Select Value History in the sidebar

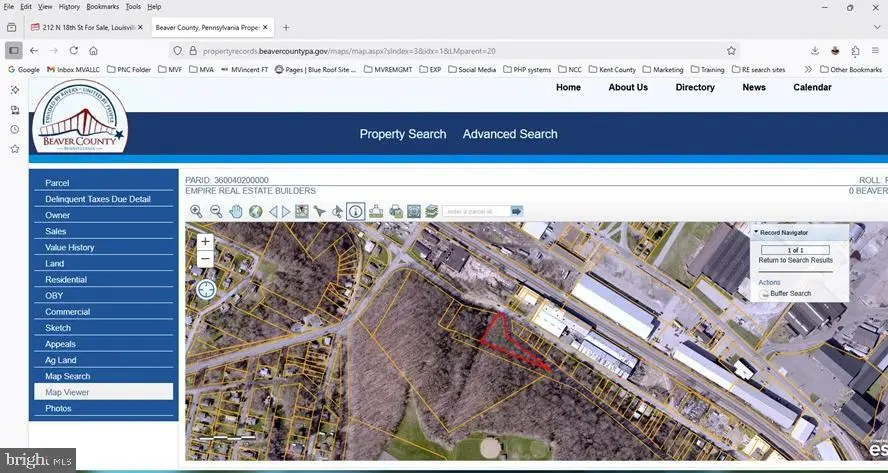(70, 247)
